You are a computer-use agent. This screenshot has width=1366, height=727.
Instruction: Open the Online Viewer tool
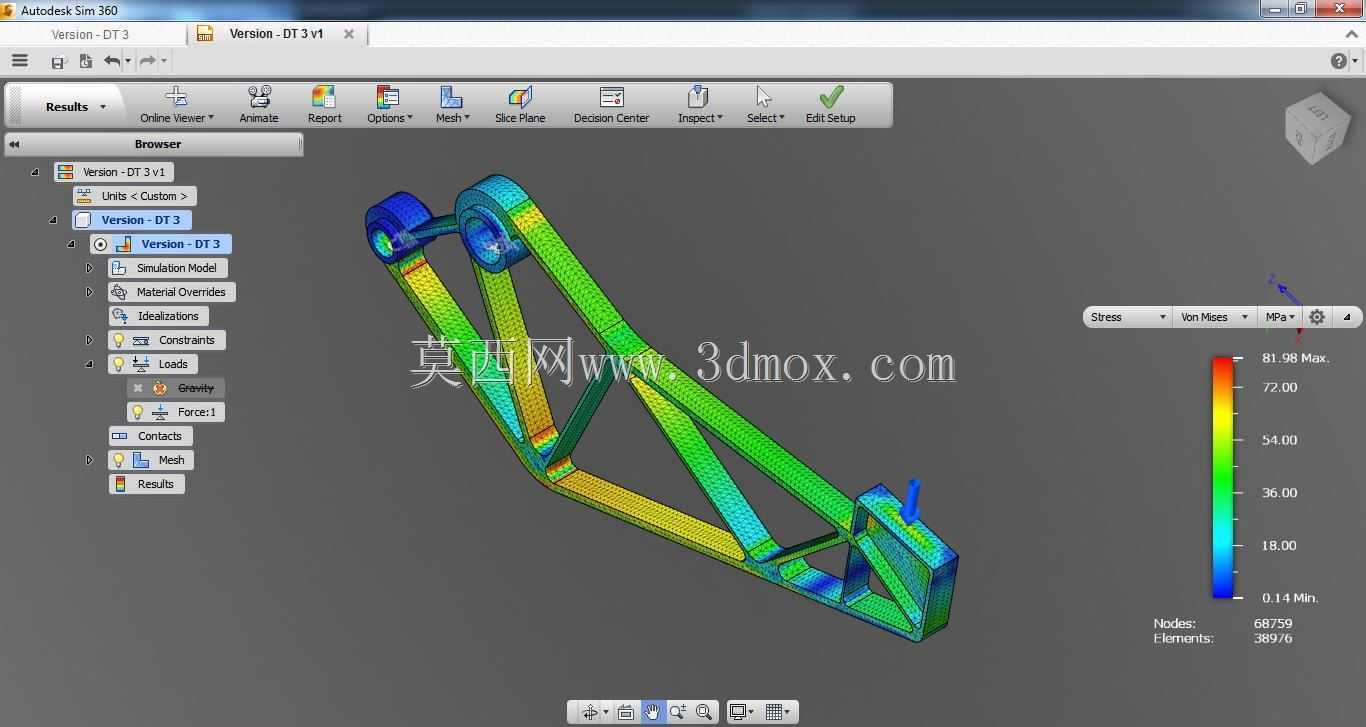click(177, 104)
